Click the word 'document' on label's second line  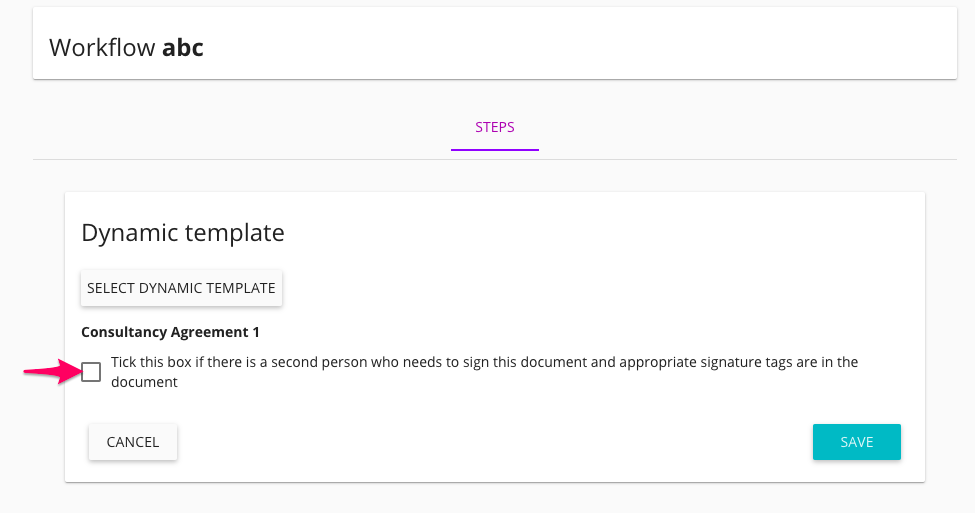(x=144, y=382)
